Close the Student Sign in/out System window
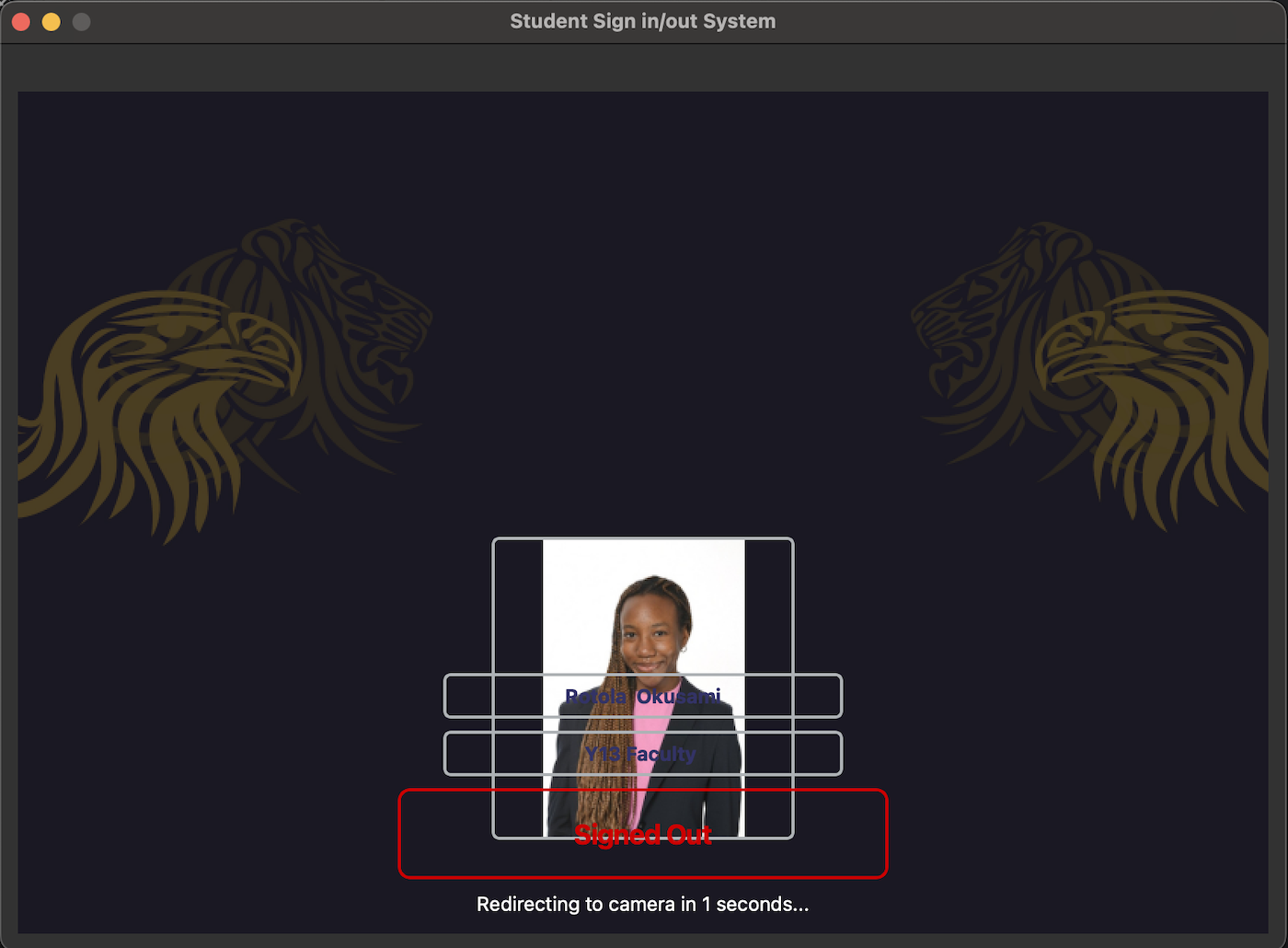Image resolution: width=1288 pixels, height=948 pixels. point(21,21)
